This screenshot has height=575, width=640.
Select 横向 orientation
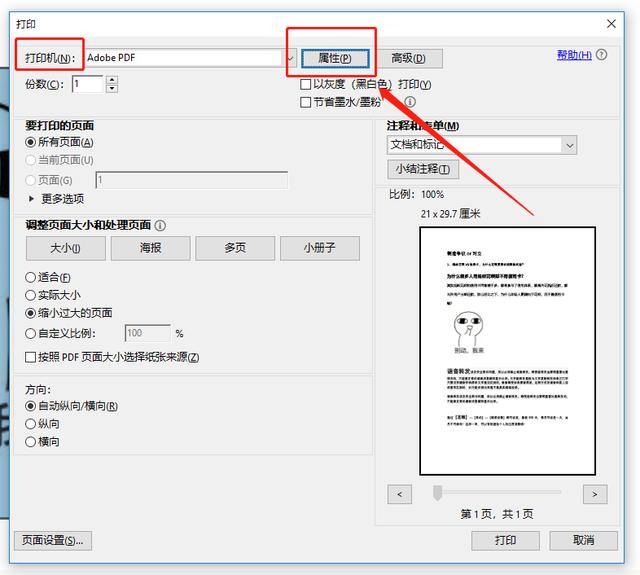click(x=30, y=442)
